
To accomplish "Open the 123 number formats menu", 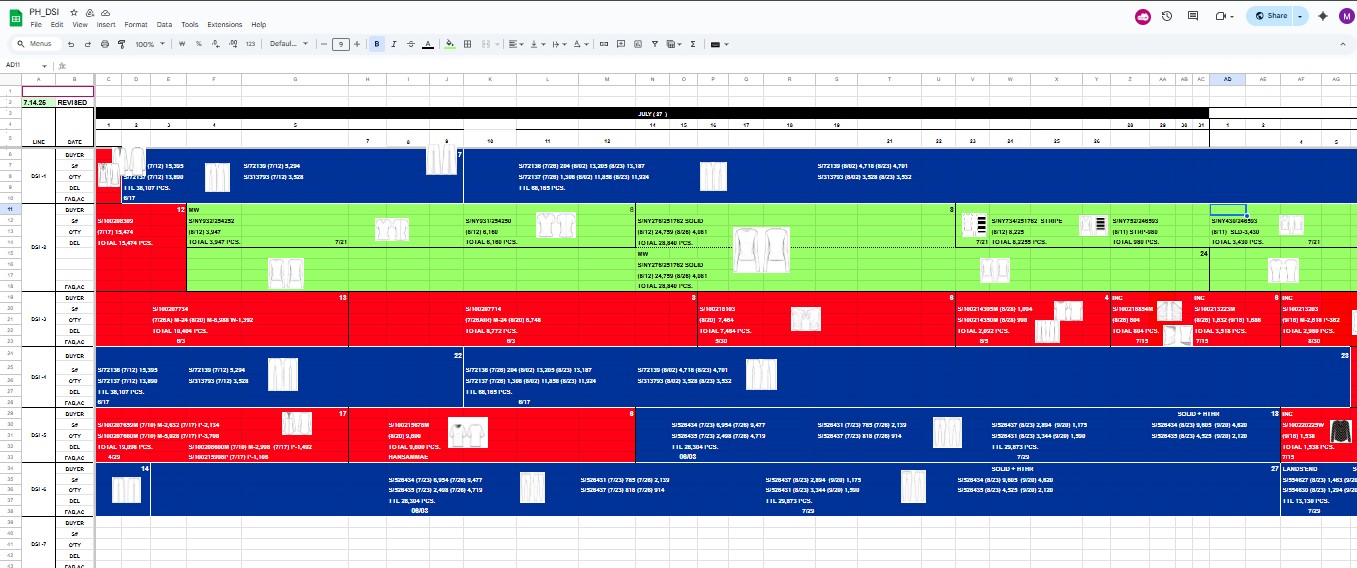I will click(250, 44).
